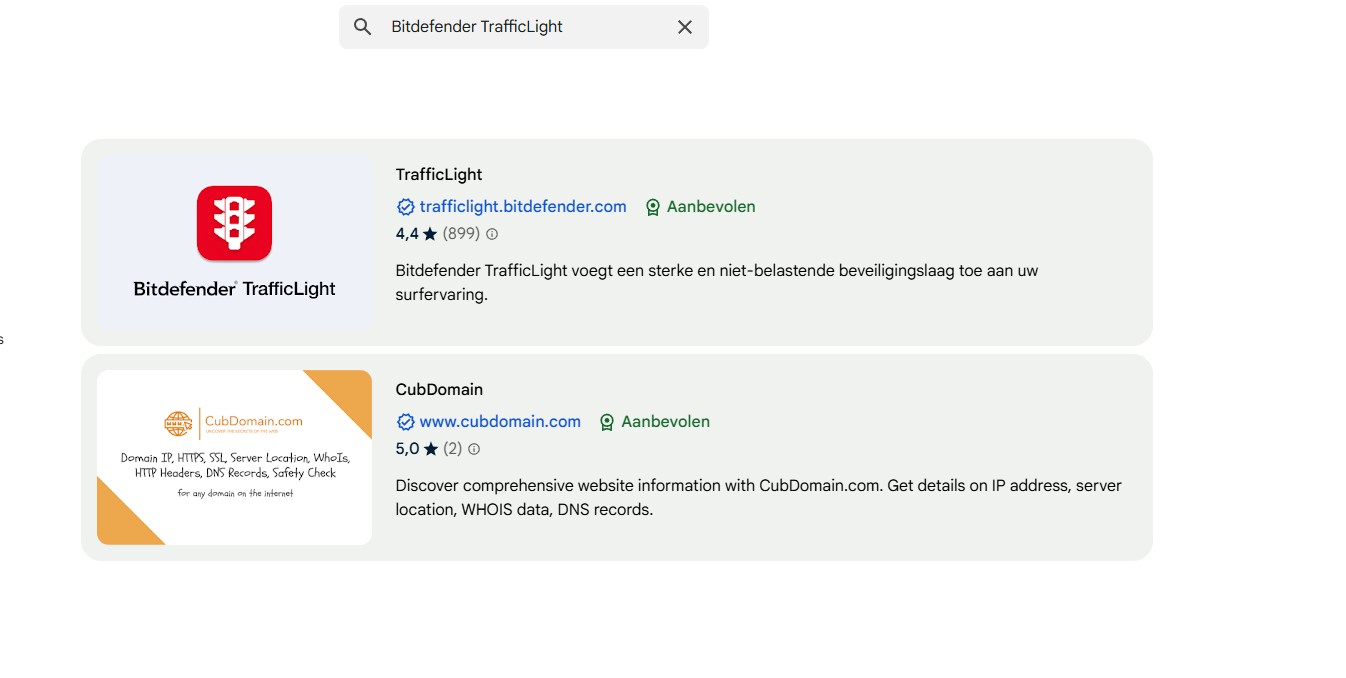Click the CubDomain description text

point(759,498)
